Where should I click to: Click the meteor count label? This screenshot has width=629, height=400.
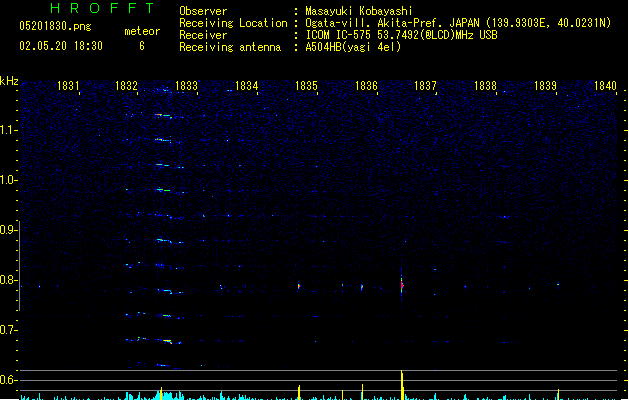click(142, 31)
